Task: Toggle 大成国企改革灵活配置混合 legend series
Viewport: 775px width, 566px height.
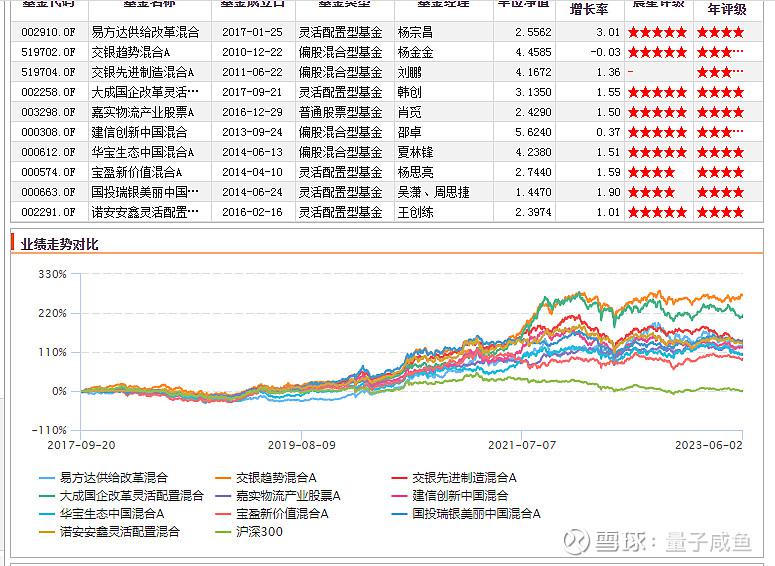Action: [122, 496]
